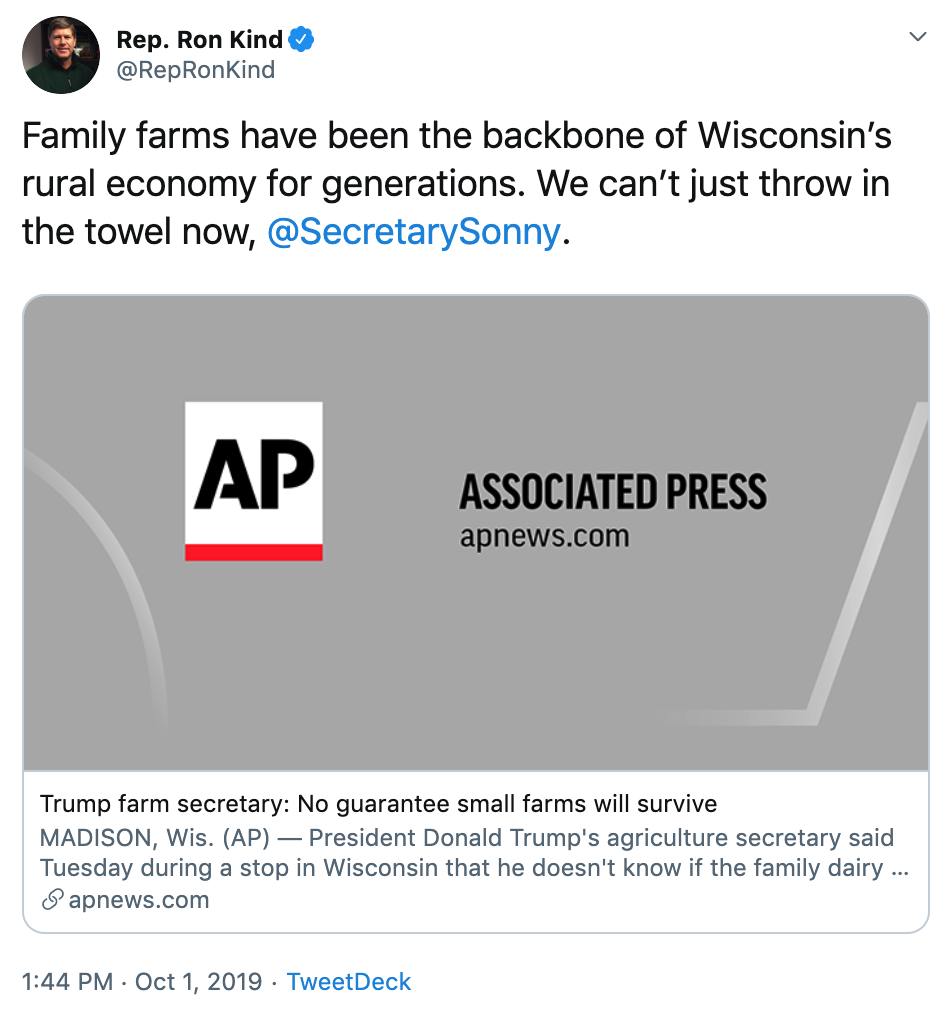
Task: Click the red bar under the AP logo
Action: click(254, 552)
